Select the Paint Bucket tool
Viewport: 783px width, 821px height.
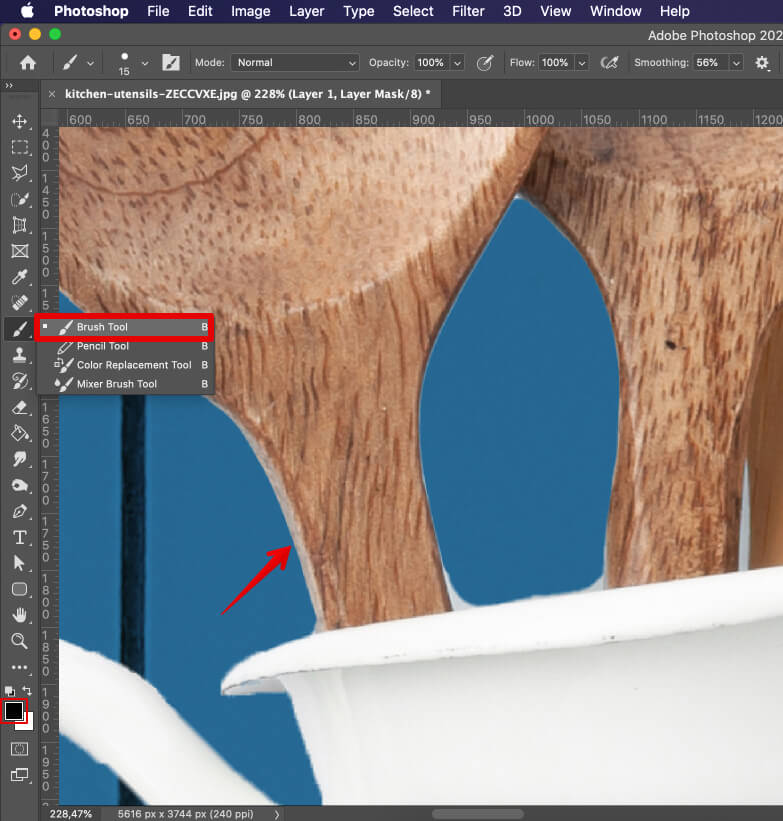[x=20, y=434]
